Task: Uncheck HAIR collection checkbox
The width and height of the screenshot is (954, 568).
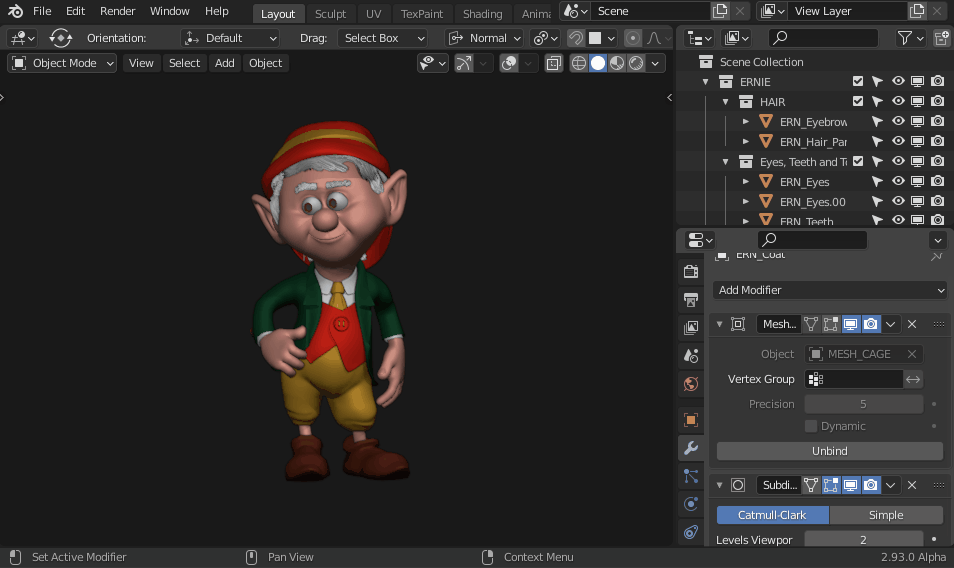Action: click(x=858, y=101)
